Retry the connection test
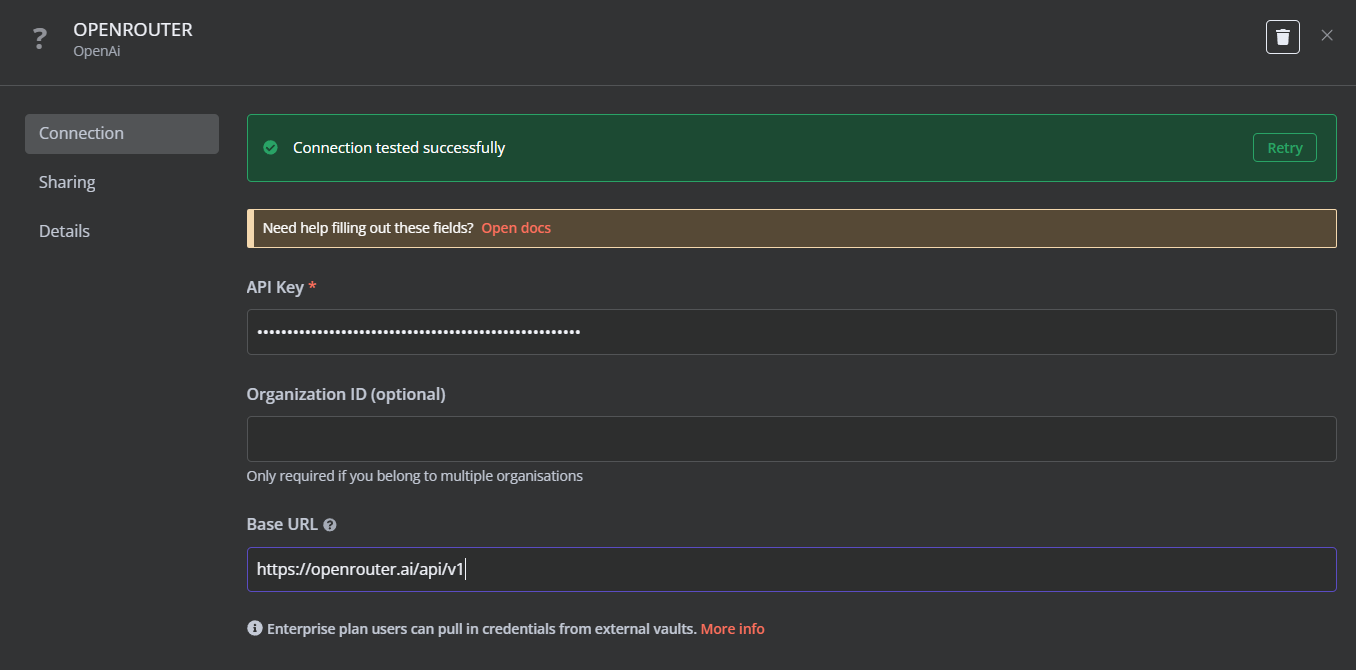 (x=1285, y=148)
